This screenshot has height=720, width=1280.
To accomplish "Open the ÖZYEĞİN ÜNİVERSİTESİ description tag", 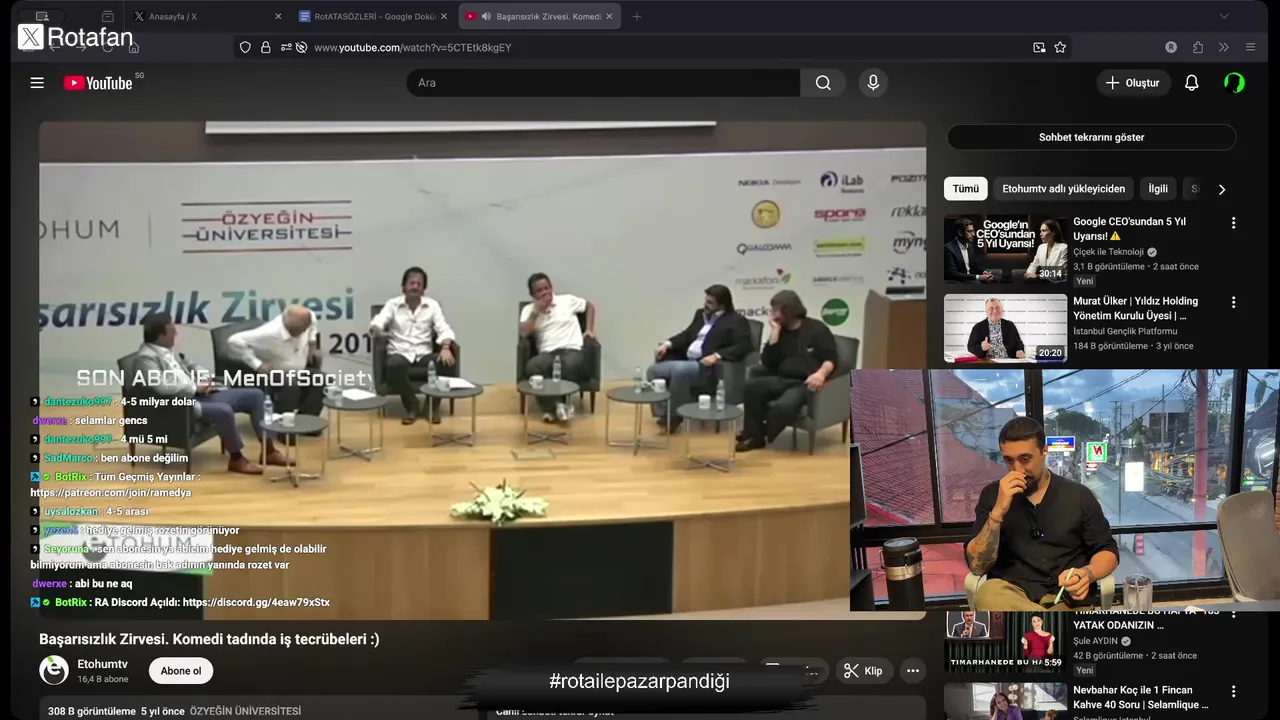I will 245,711.
